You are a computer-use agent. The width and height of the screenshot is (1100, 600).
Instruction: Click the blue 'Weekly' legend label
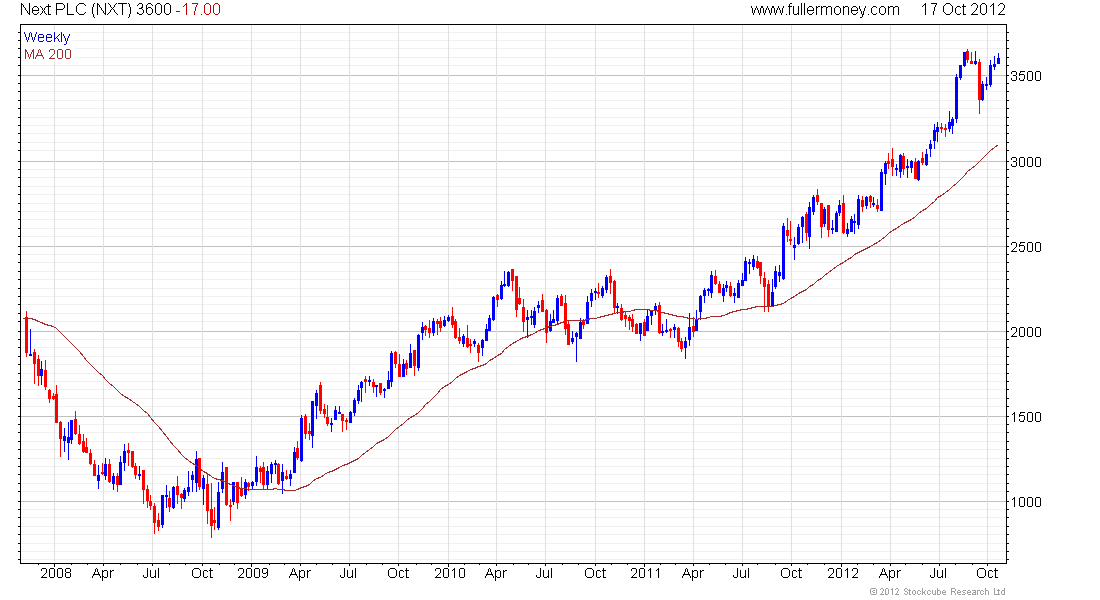tap(47, 37)
